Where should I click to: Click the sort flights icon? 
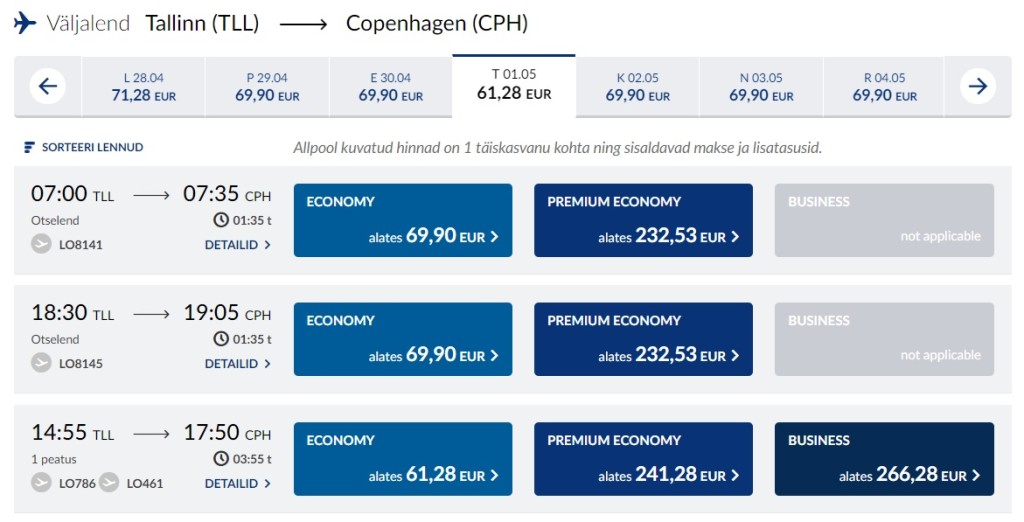tap(30, 148)
